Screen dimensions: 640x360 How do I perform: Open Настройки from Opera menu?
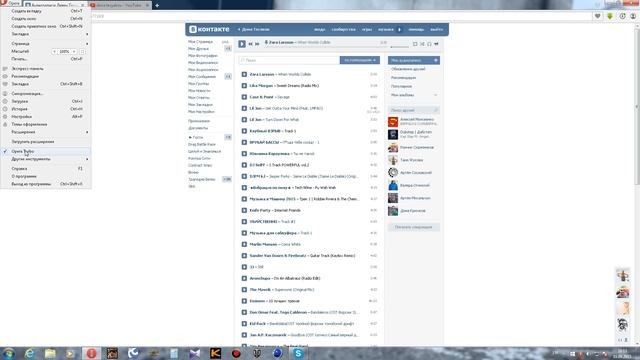point(45,116)
